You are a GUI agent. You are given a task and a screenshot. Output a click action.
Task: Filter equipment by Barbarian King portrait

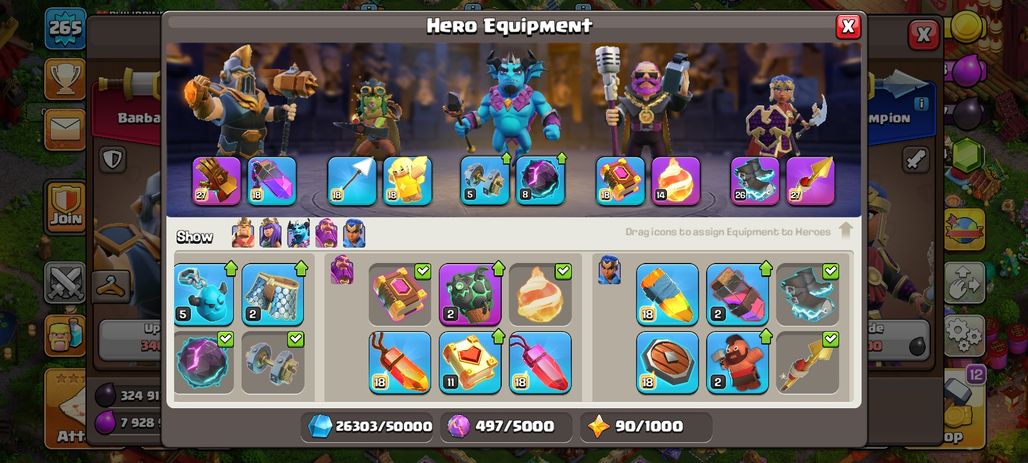[x=243, y=233]
